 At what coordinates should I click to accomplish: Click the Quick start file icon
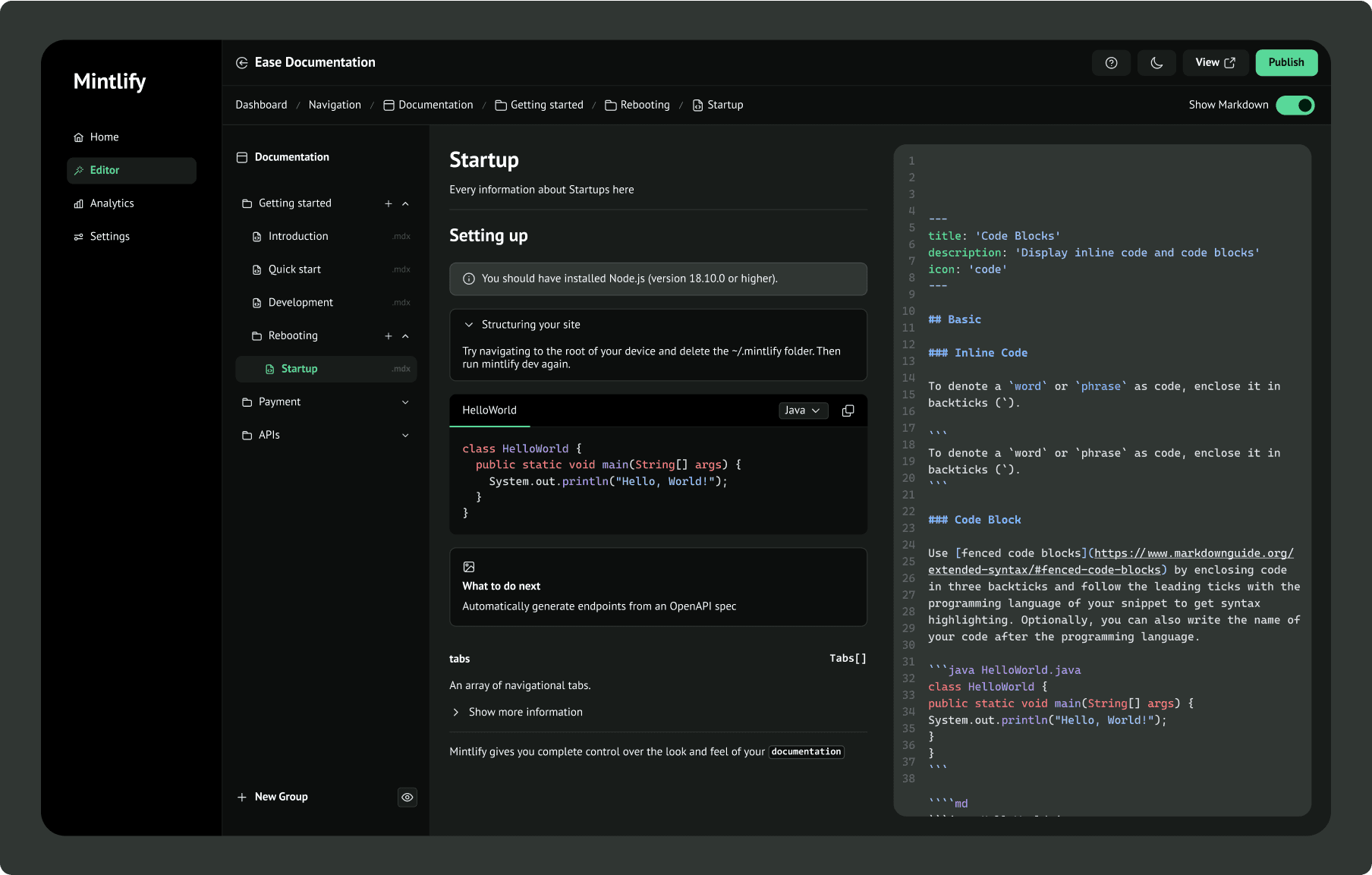(x=256, y=269)
